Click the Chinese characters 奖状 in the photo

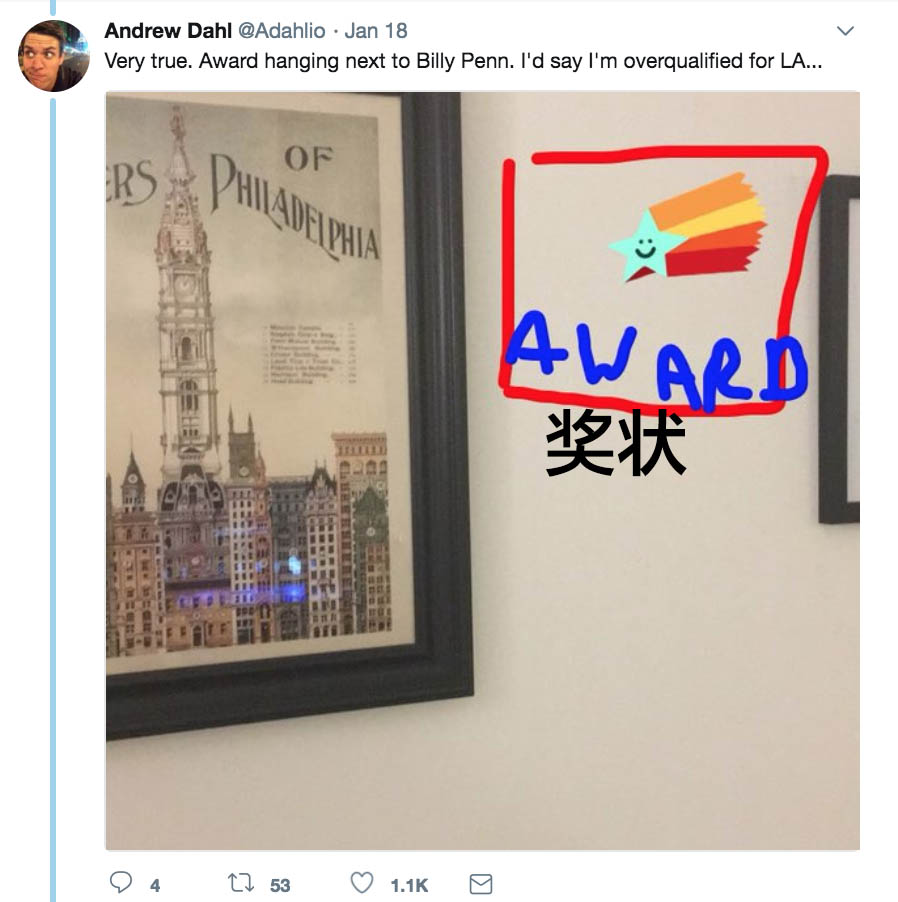(x=616, y=443)
